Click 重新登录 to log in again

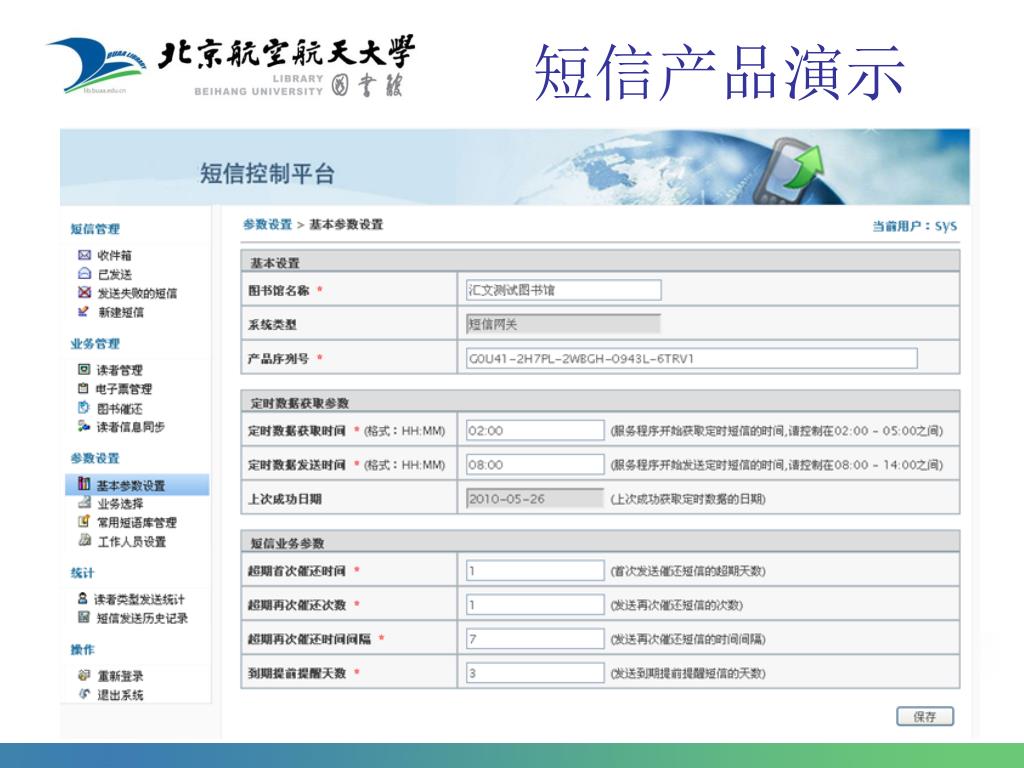(x=120, y=676)
